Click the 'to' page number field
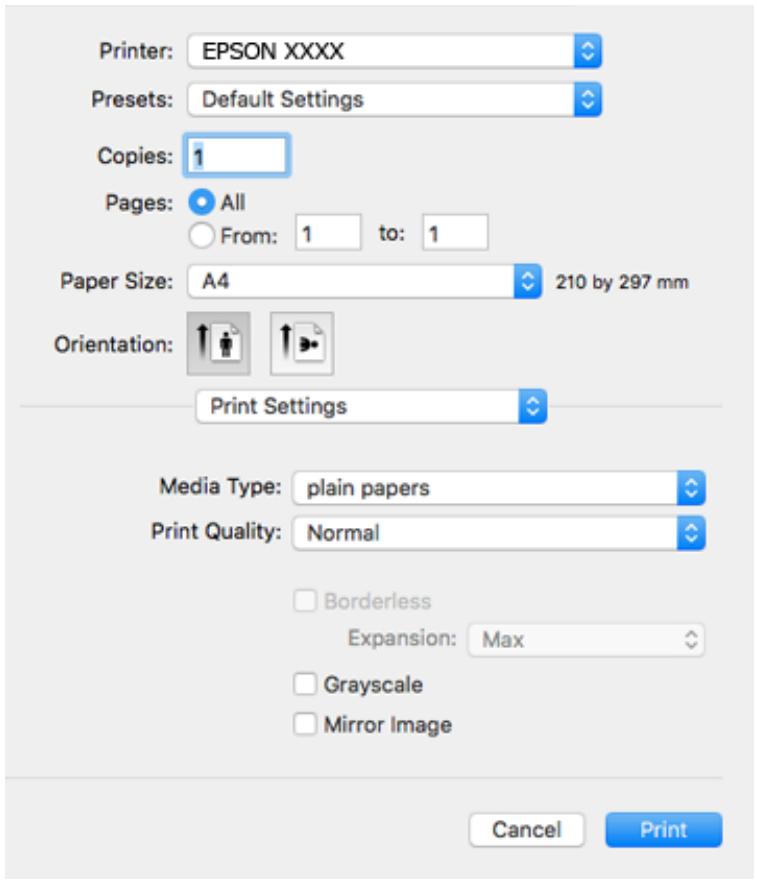 [455, 233]
